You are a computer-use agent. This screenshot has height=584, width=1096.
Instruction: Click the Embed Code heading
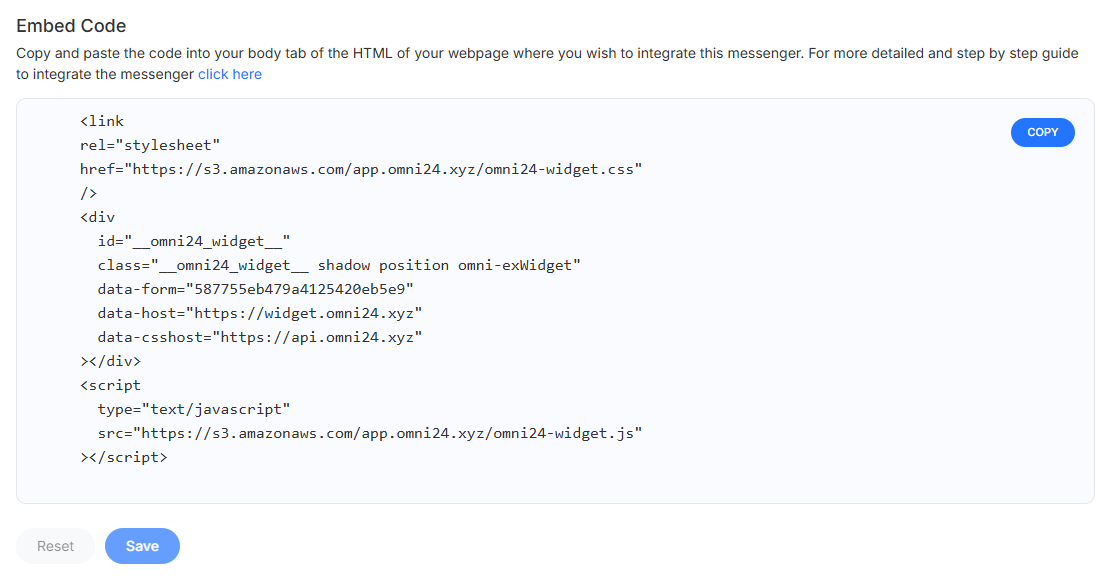coord(71,26)
